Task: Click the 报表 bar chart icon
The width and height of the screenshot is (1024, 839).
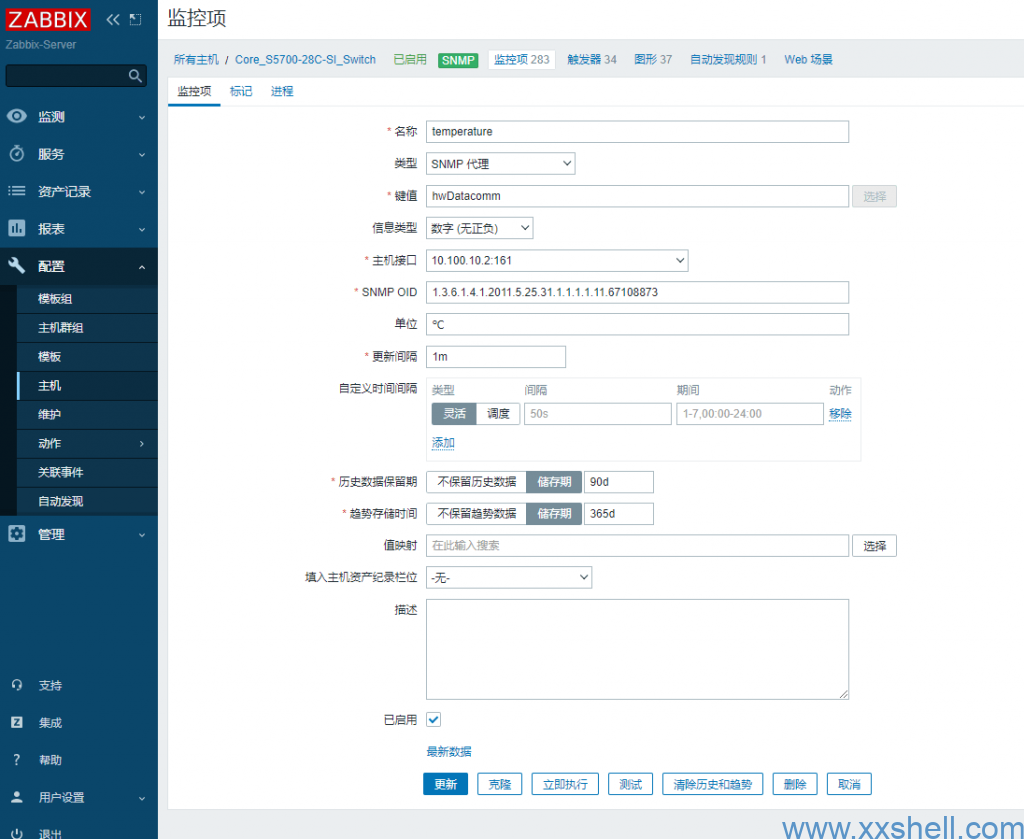Action: 17,229
